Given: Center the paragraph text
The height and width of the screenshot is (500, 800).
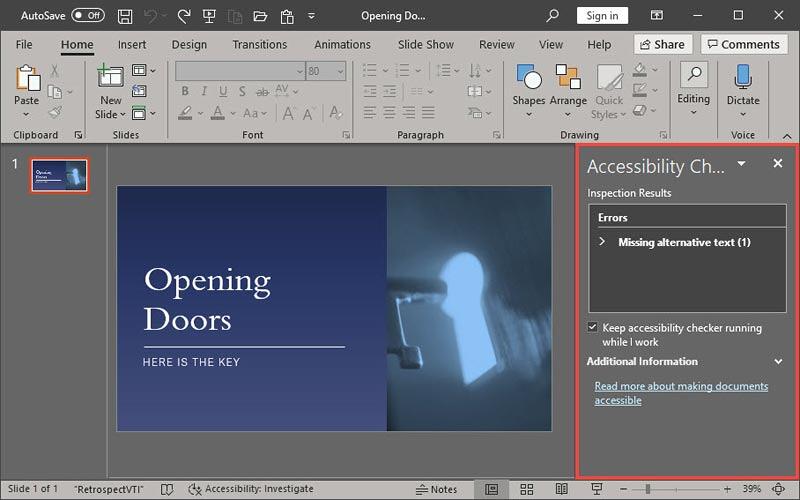Looking at the screenshot, I should 389,112.
